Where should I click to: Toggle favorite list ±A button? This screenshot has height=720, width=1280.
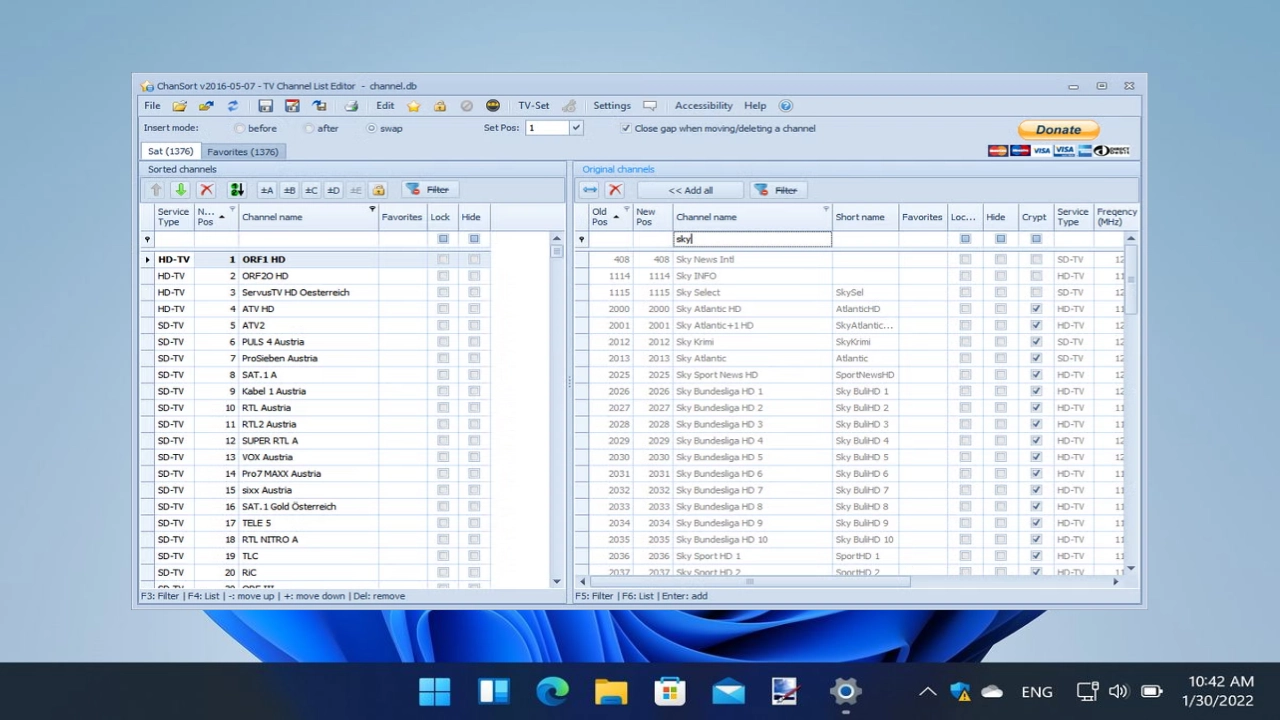click(266, 190)
